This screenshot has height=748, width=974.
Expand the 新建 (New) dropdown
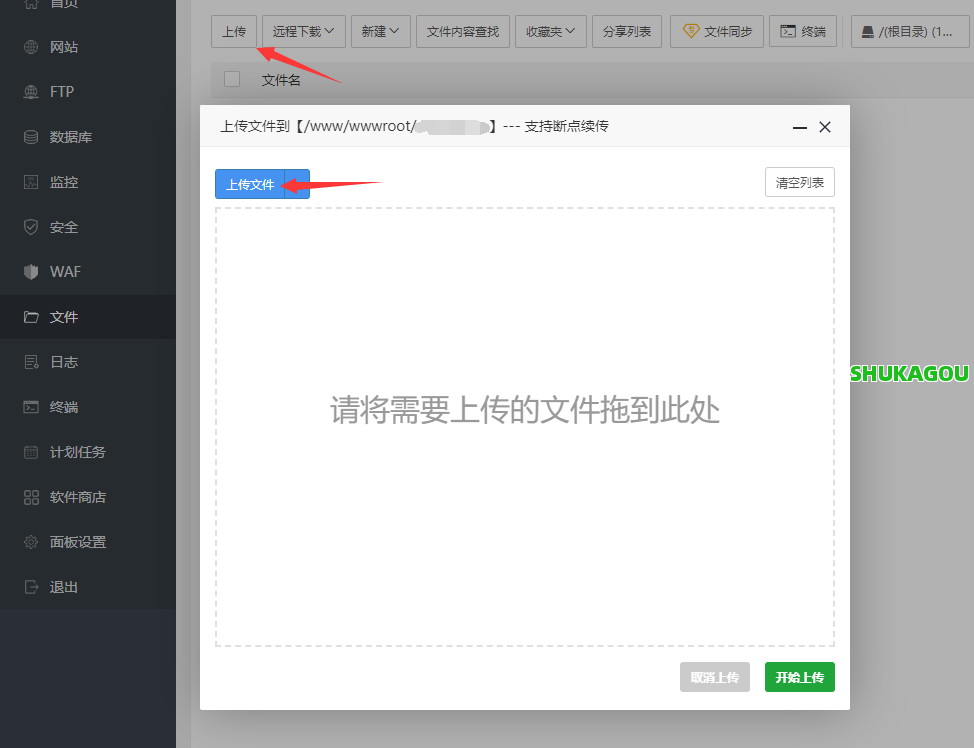(380, 31)
